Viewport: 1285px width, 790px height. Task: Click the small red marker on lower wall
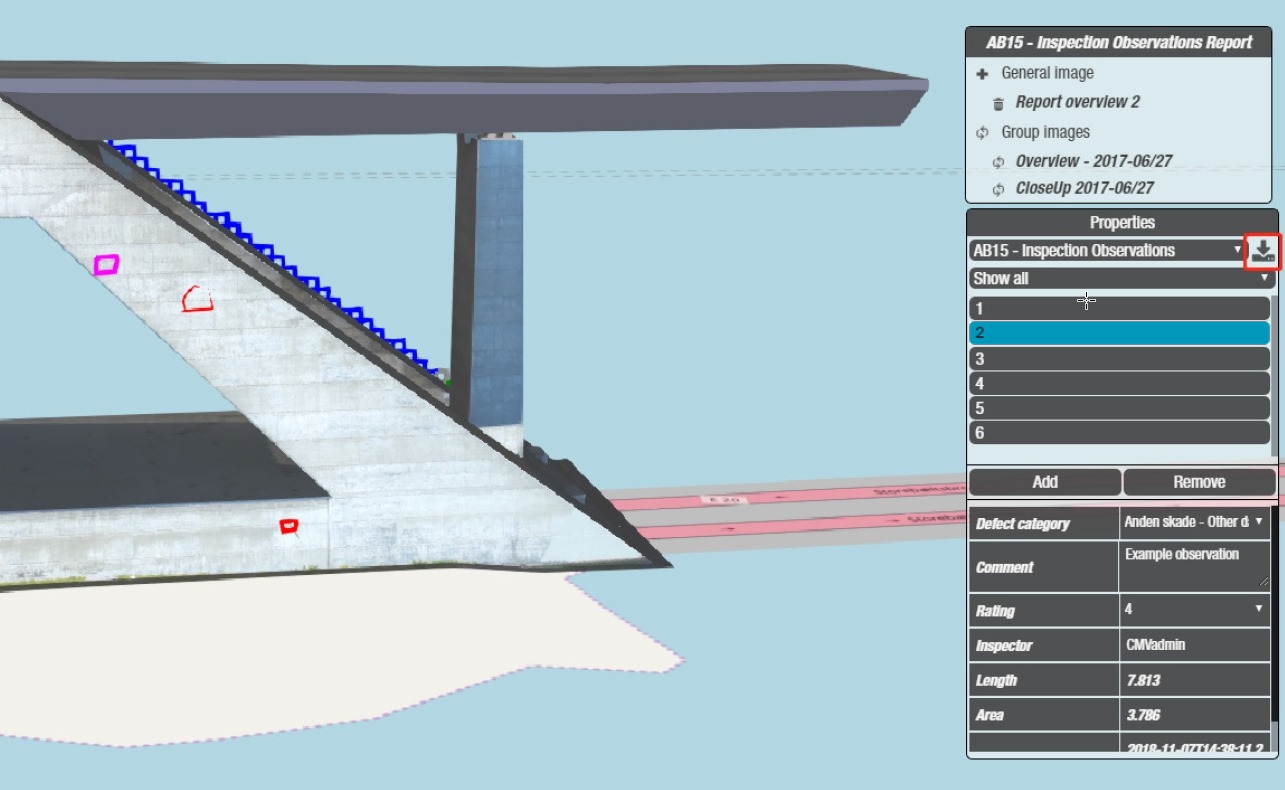point(289,525)
